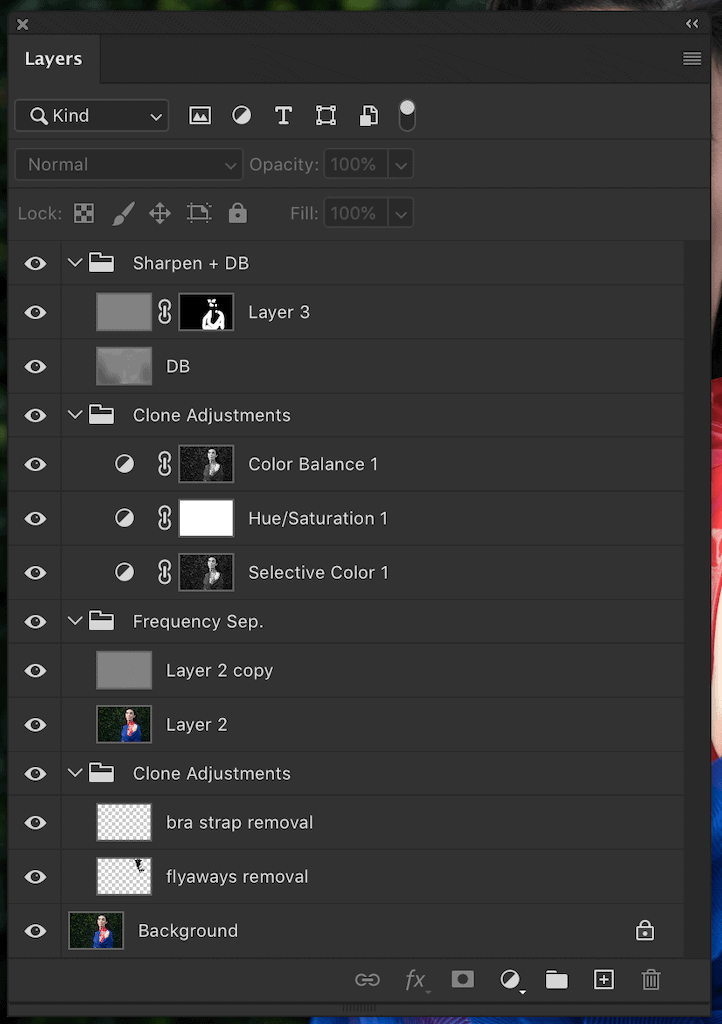Click the lock transparent pixels icon
Screen dimensions: 722x1024
point(84,213)
